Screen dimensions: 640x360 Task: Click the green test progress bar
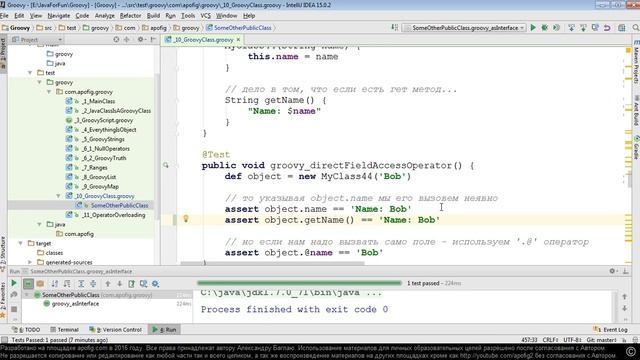click(299, 283)
